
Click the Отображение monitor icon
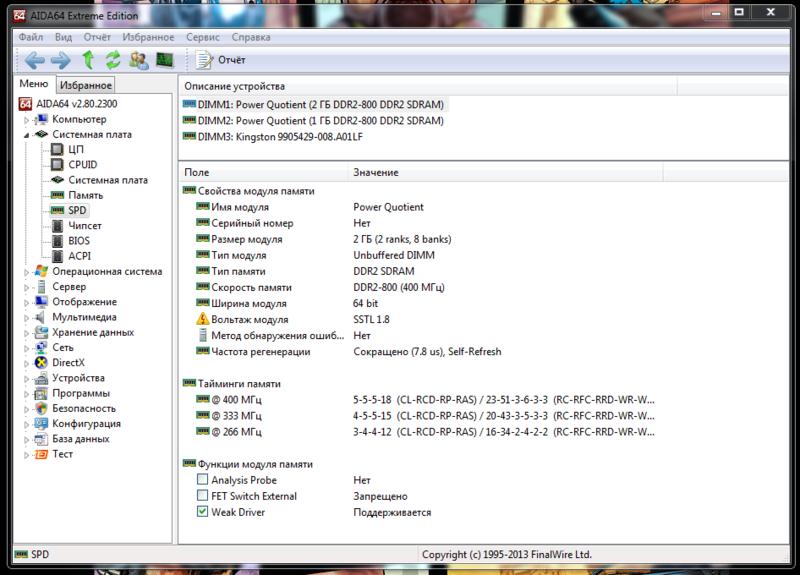(41, 302)
